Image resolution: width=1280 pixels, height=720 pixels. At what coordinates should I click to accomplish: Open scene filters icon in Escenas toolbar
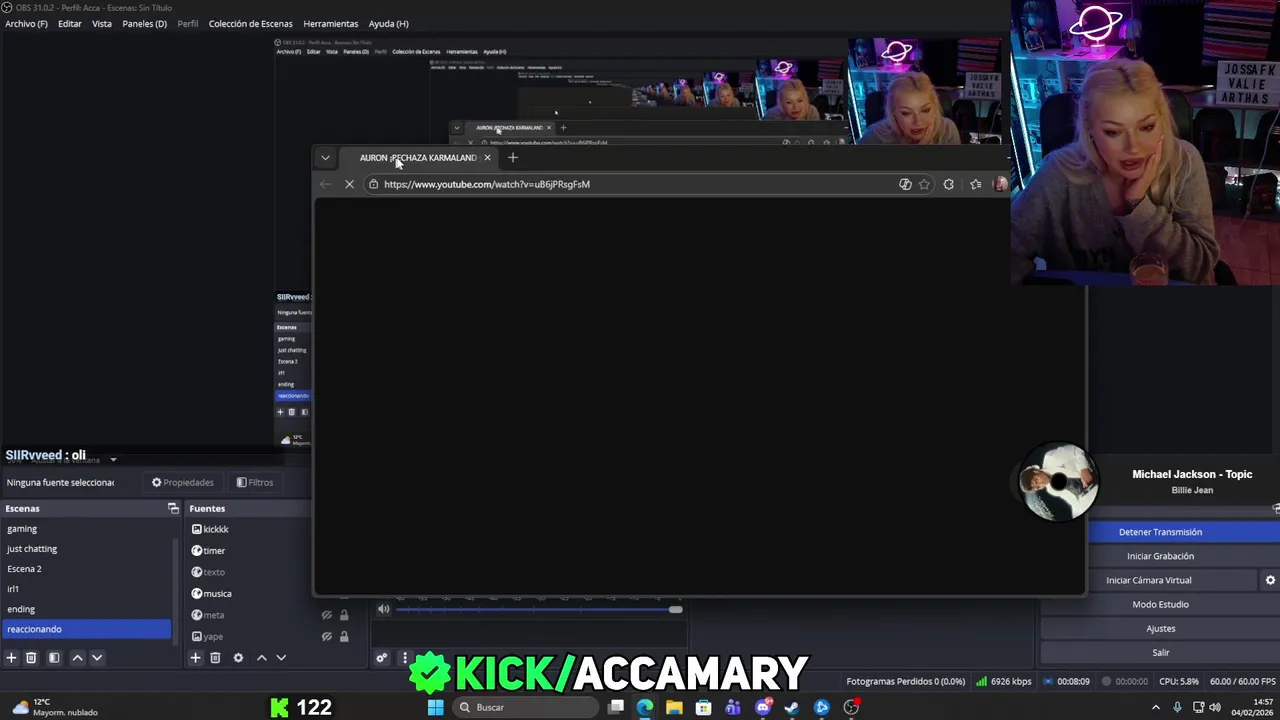click(x=54, y=658)
